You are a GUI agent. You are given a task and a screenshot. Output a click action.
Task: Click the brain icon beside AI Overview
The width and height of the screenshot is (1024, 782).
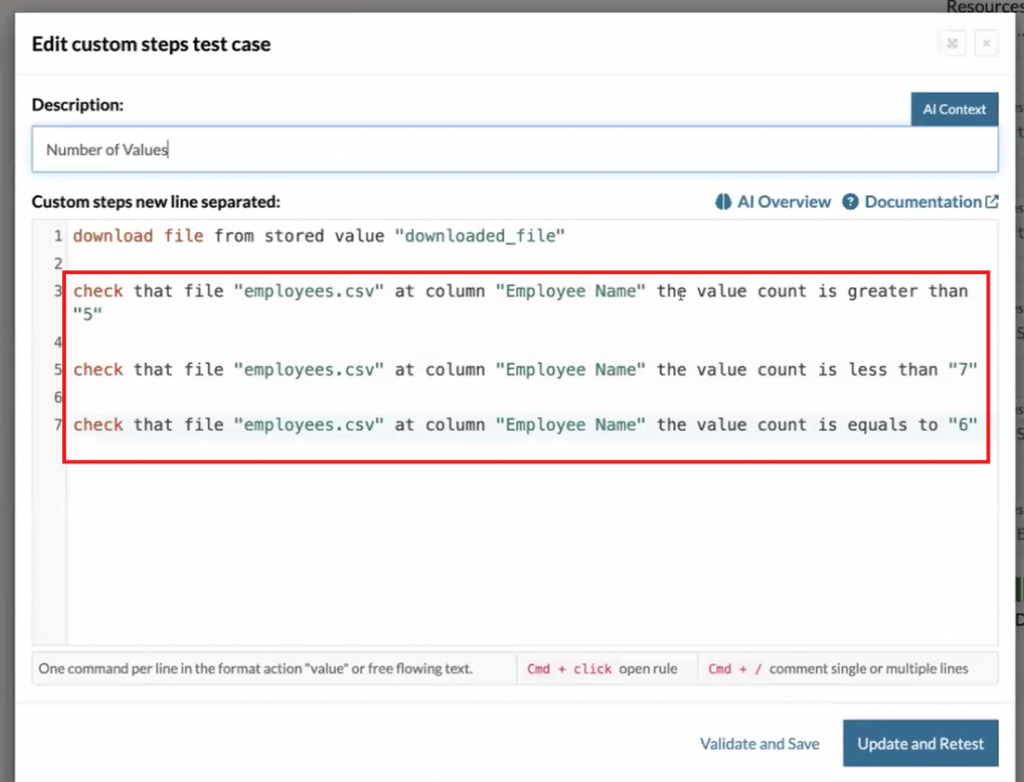coord(723,202)
